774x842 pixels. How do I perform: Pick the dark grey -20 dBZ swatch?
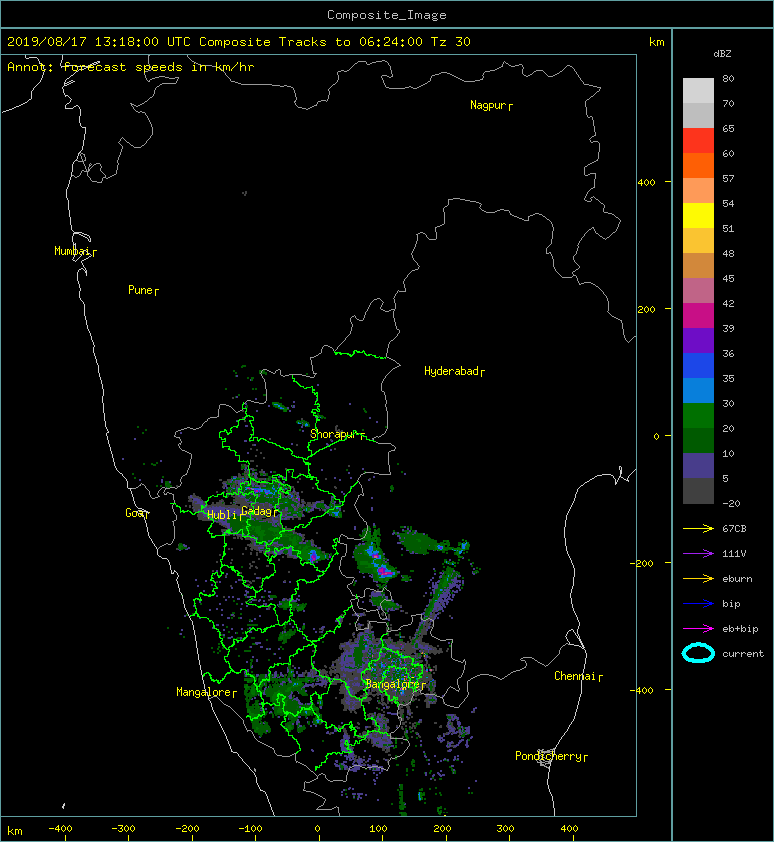tap(698, 491)
